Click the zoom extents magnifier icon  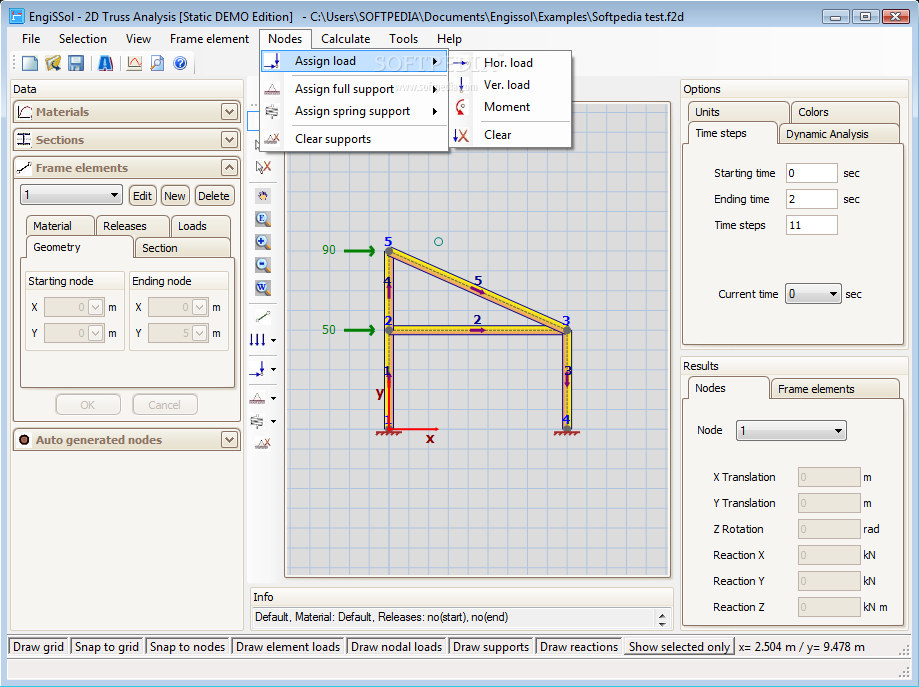point(263,219)
